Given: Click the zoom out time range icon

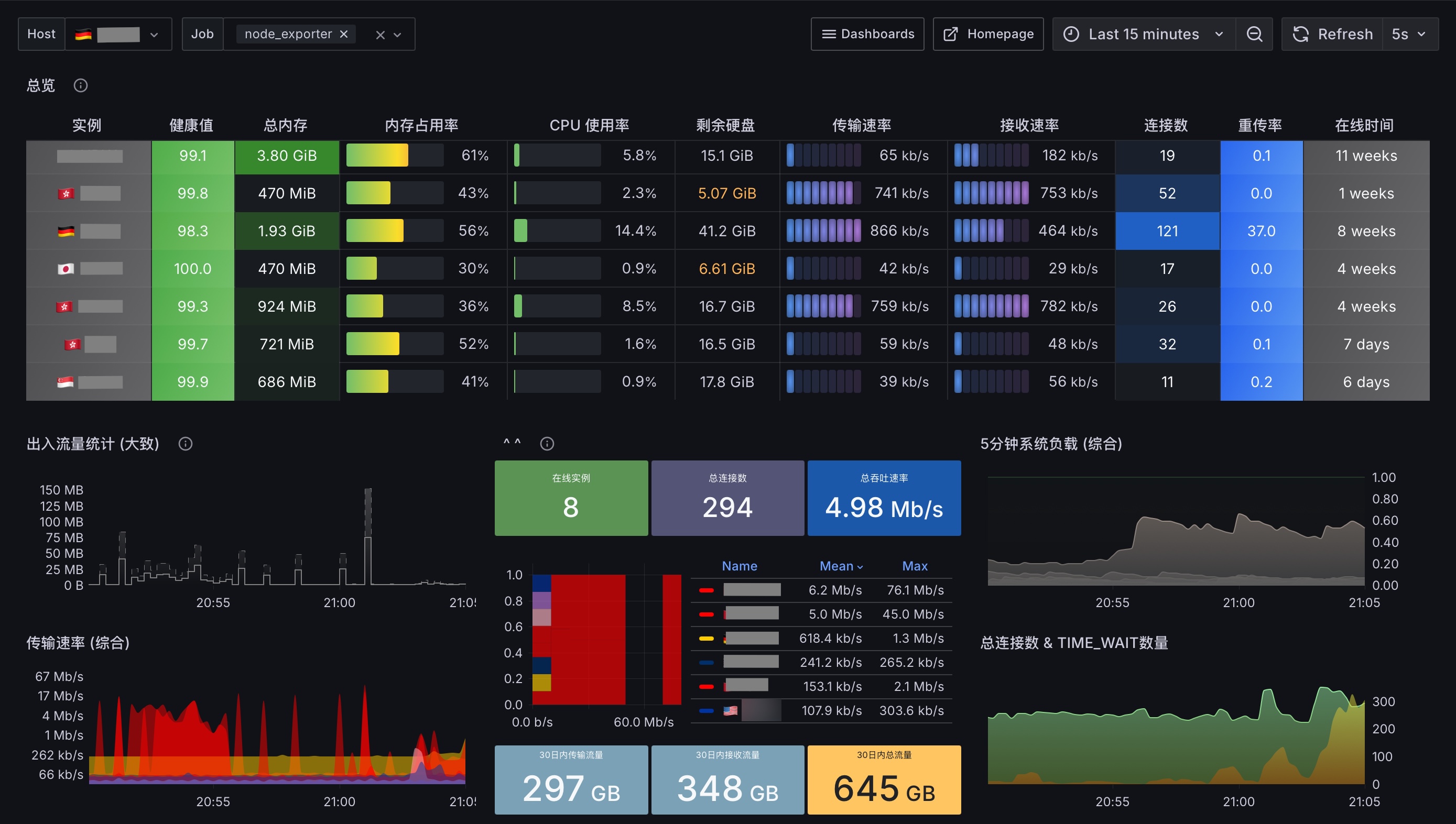Looking at the screenshot, I should [x=1254, y=34].
